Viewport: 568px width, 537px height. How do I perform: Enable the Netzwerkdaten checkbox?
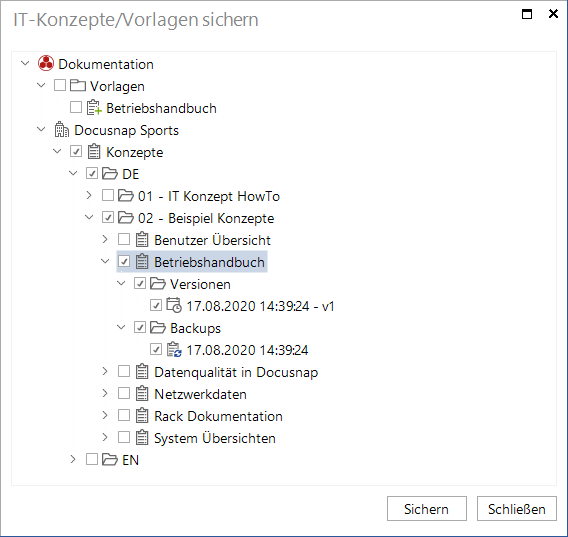coord(124,393)
